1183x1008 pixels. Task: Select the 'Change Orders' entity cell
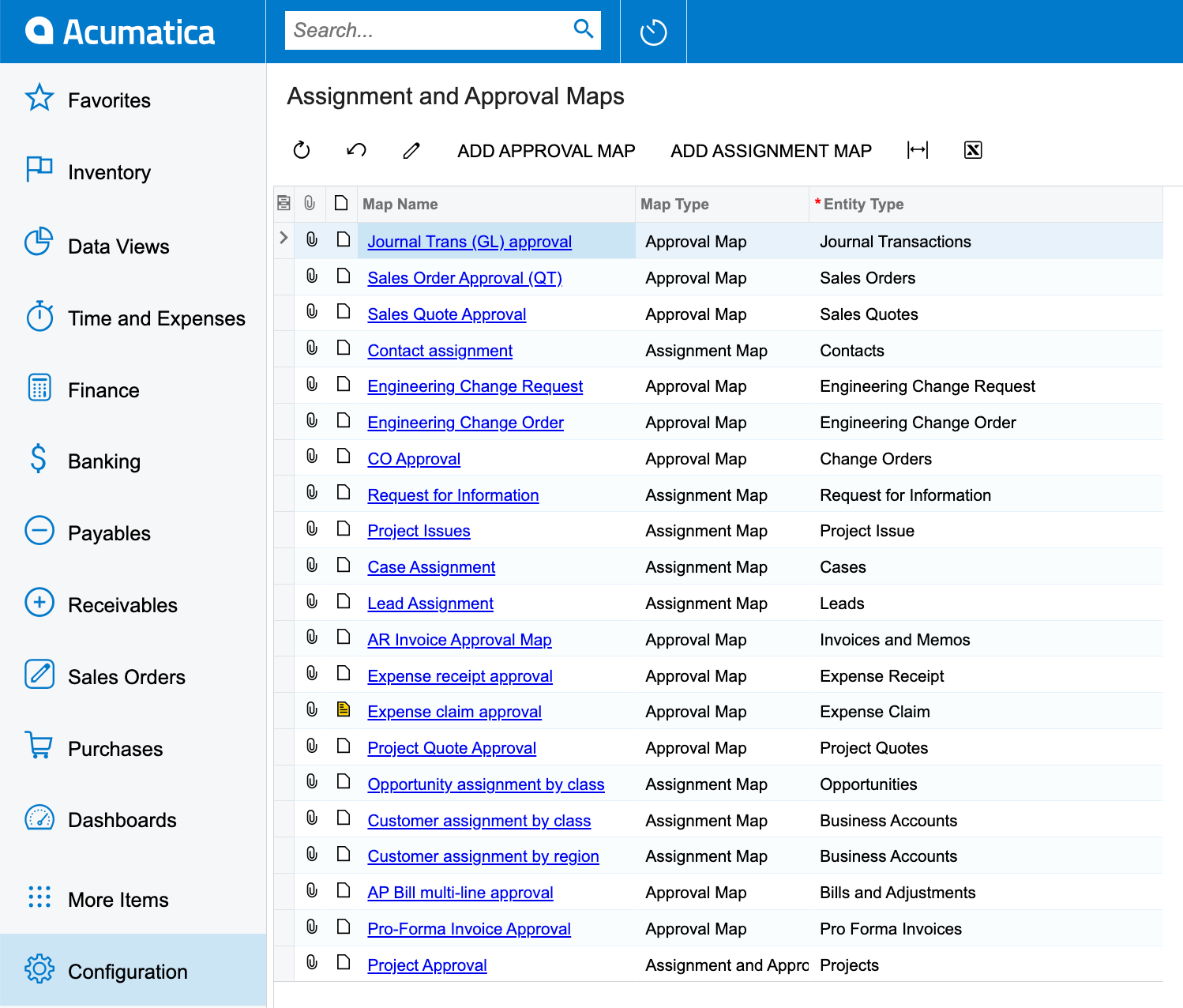986,459
